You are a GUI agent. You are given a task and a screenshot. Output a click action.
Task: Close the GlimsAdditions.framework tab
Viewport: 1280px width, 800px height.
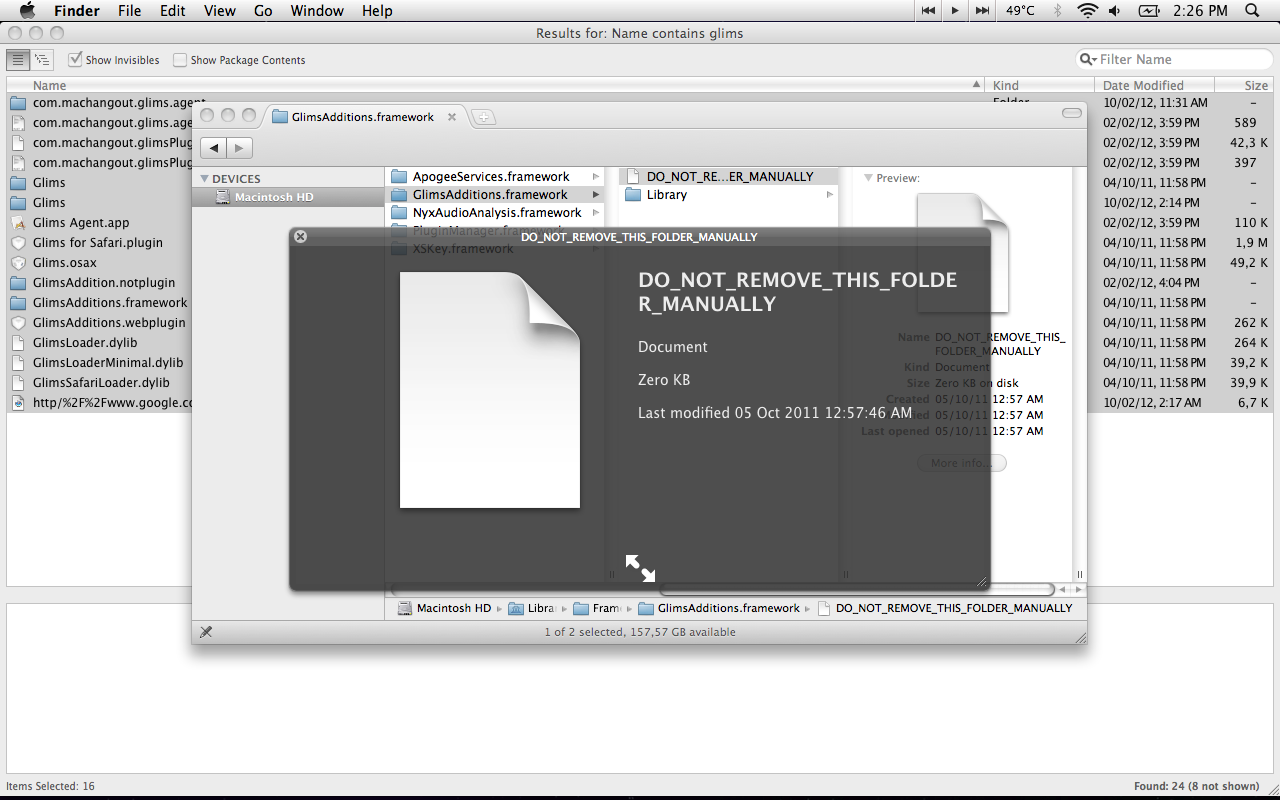pyautogui.click(x=452, y=117)
